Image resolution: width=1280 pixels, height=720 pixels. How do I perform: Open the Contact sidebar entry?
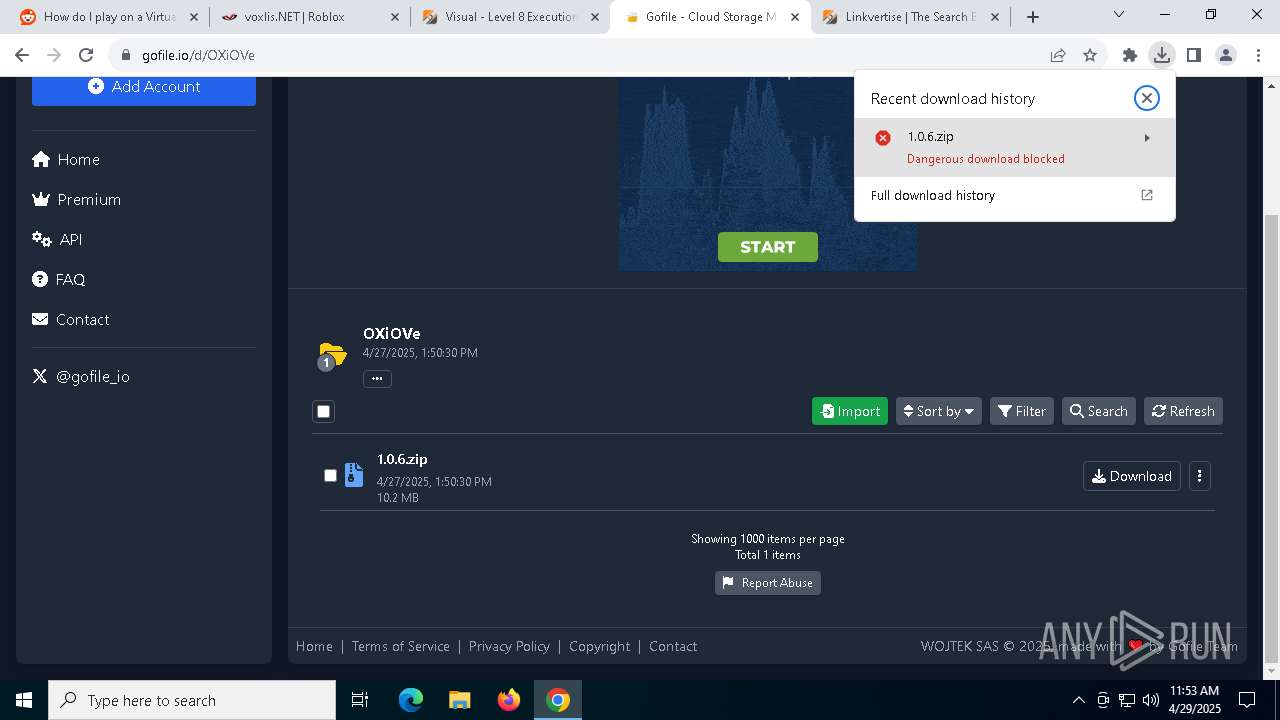click(70, 320)
